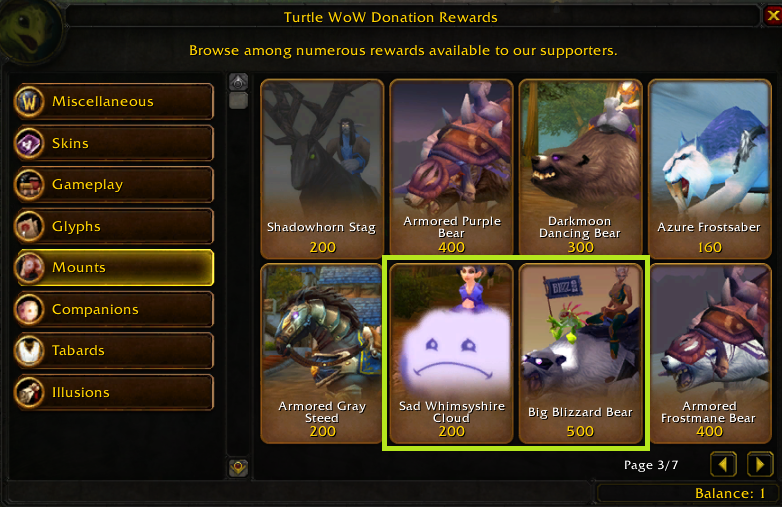Close the Donation Rewards window

(x=773, y=16)
